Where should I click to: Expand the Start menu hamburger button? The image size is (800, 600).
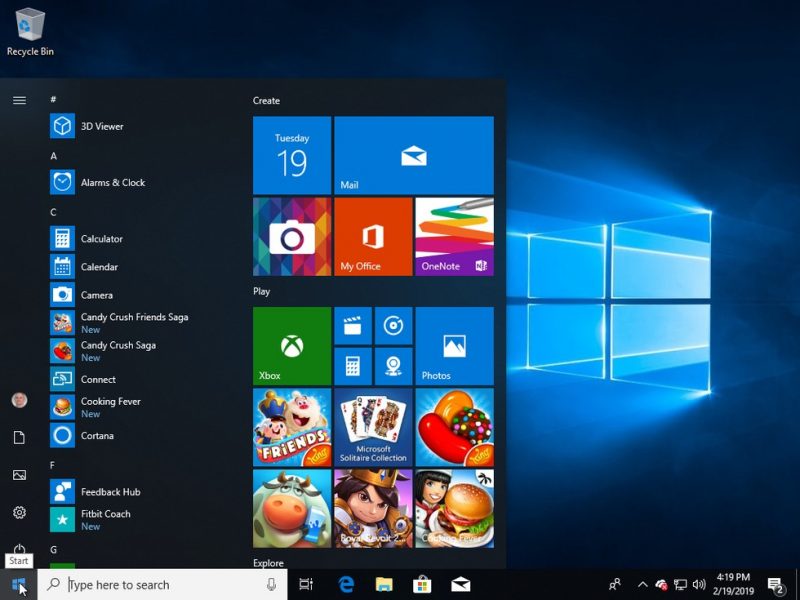pos(19,100)
